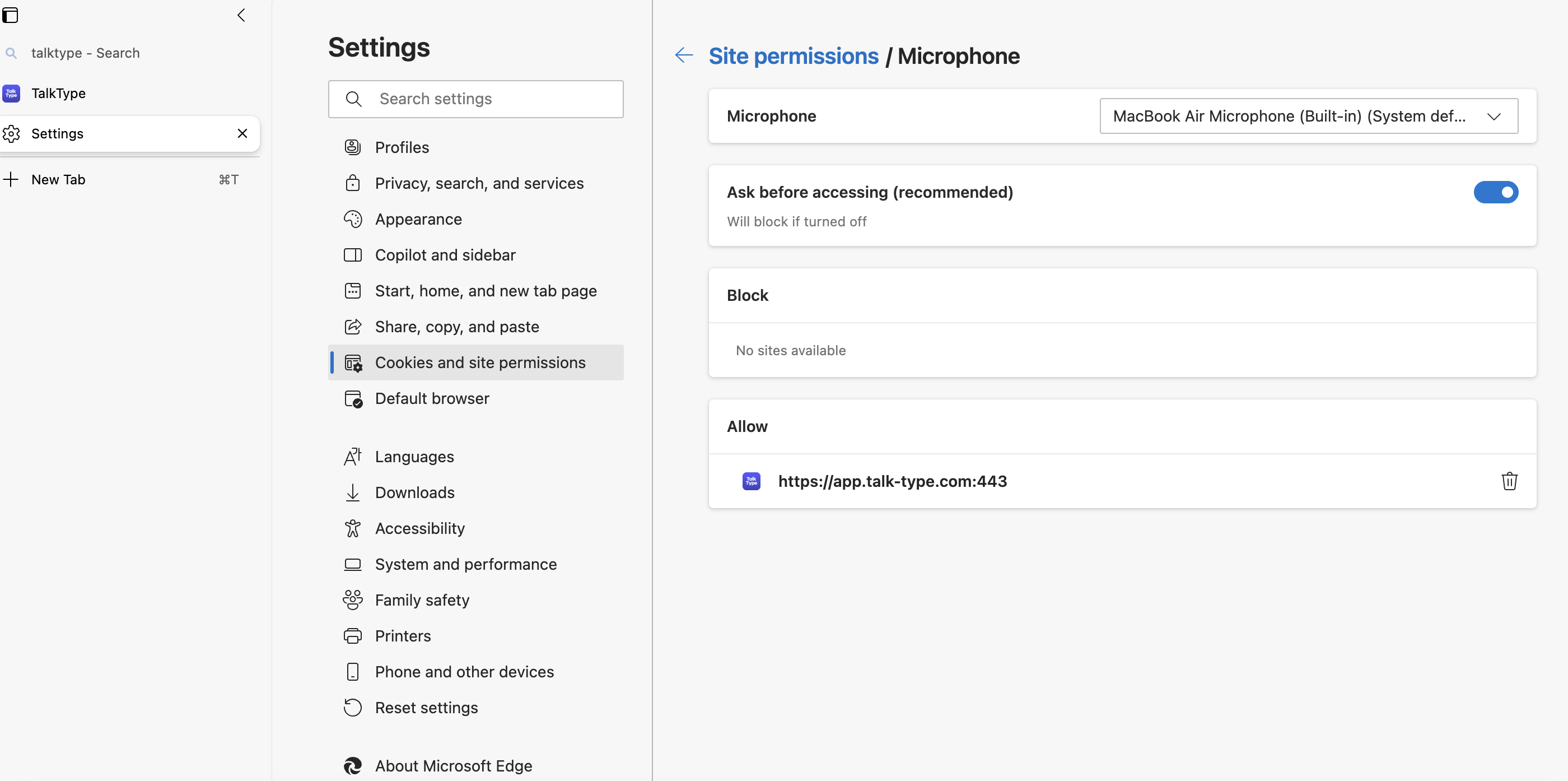The width and height of the screenshot is (1568, 781).
Task: Open Start, home, and new tab page
Action: 476,291
